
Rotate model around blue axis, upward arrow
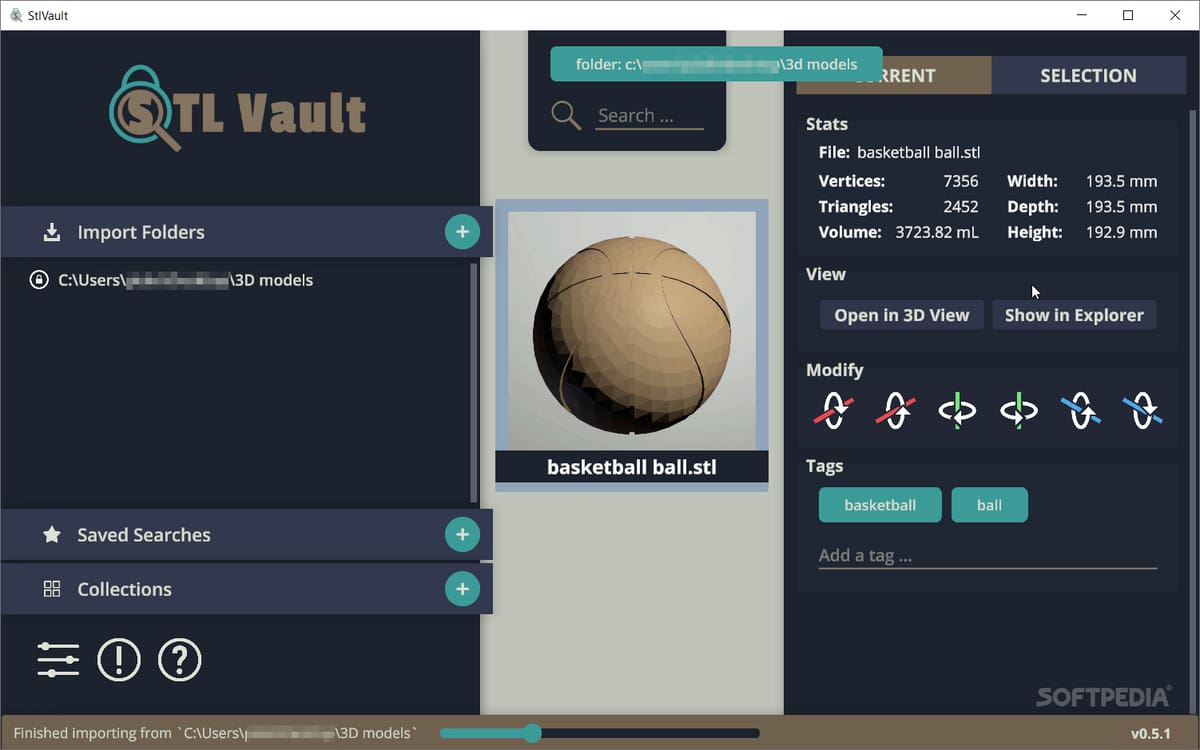(x=1081, y=410)
